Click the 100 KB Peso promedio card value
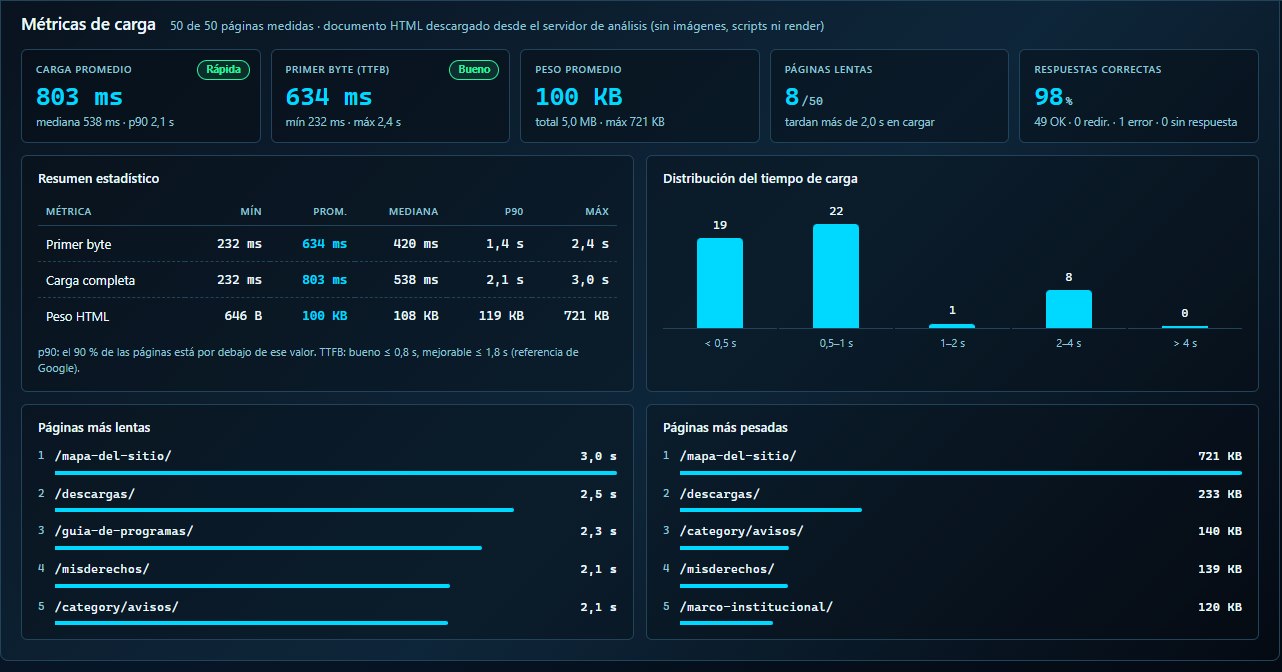This screenshot has height=672, width=1282. (579, 97)
